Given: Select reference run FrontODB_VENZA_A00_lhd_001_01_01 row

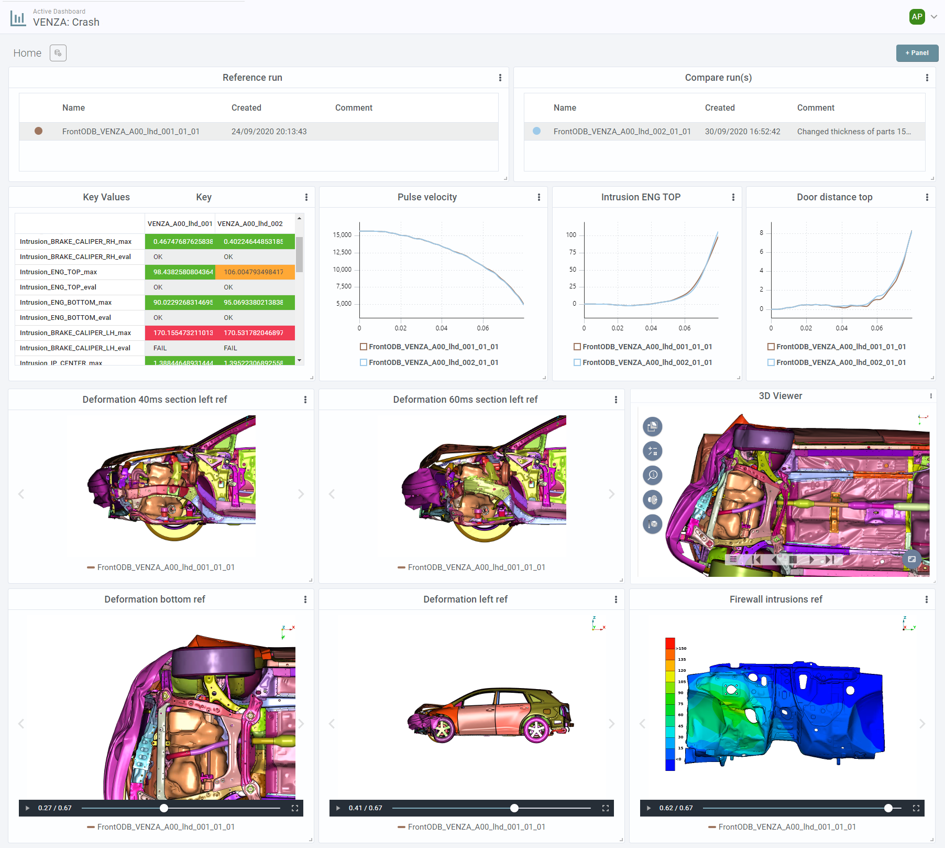Looking at the screenshot, I should [259, 131].
